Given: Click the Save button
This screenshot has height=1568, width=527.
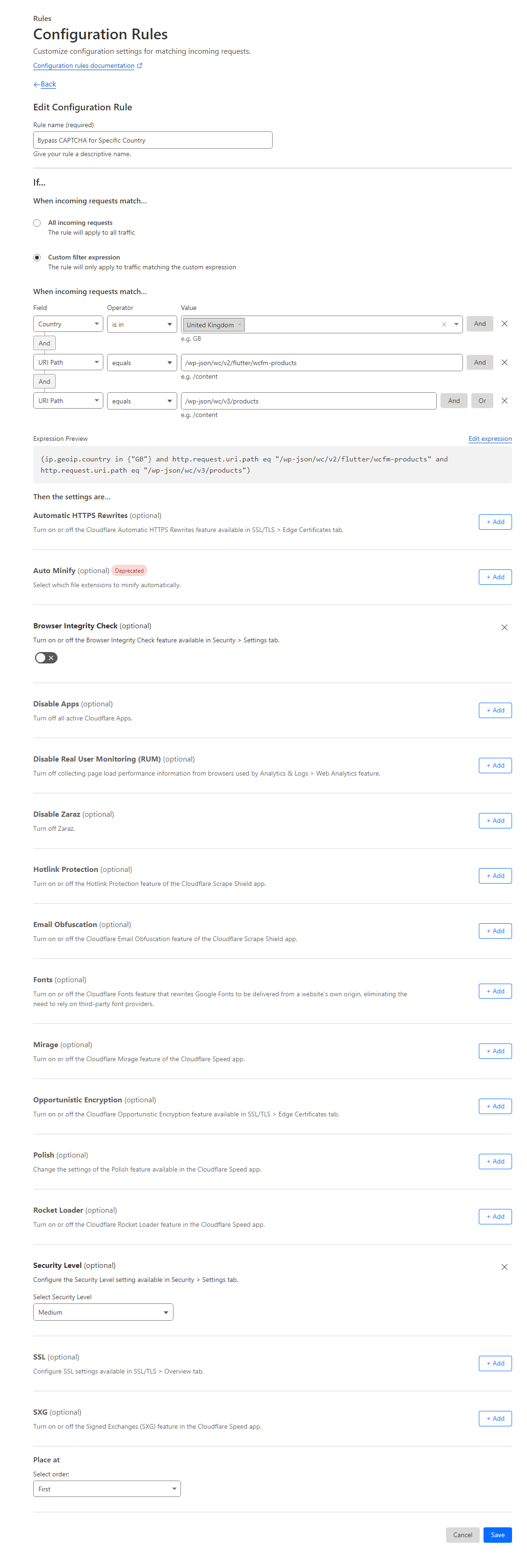Looking at the screenshot, I should [497, 1534].
